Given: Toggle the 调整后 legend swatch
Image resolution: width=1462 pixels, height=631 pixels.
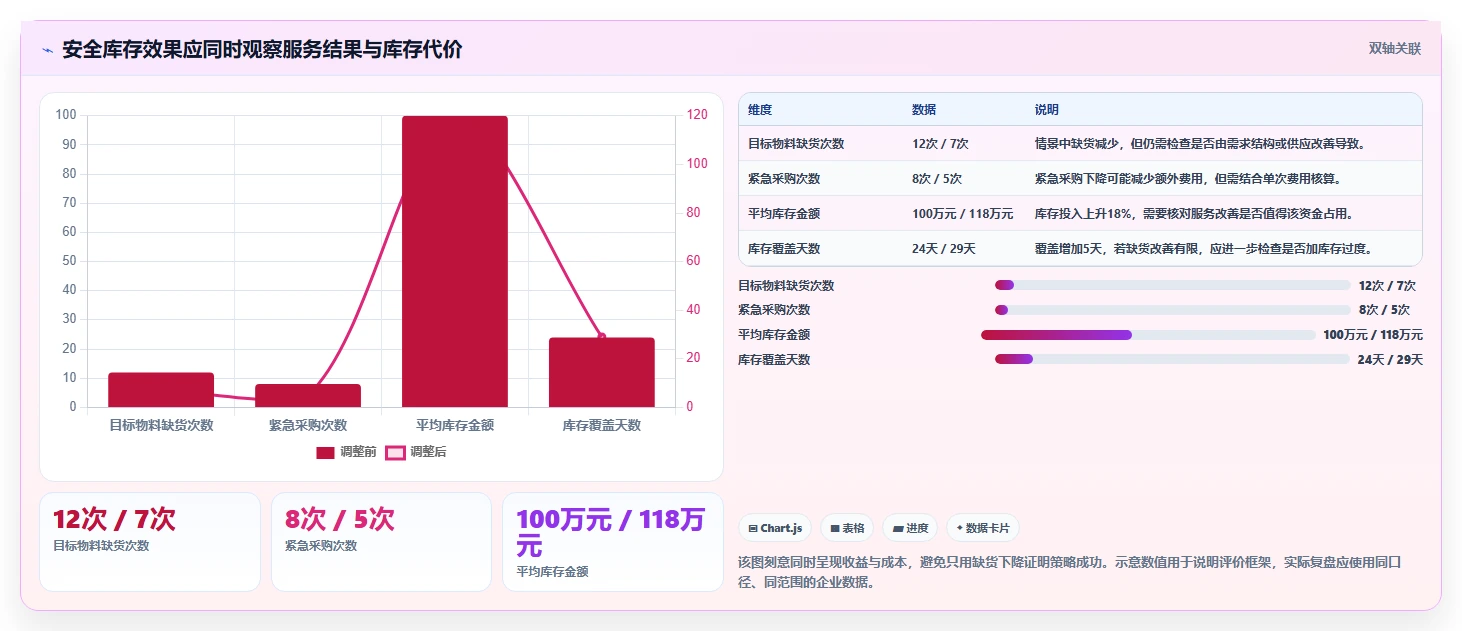Looking at the screenshot, I should 395,453.
